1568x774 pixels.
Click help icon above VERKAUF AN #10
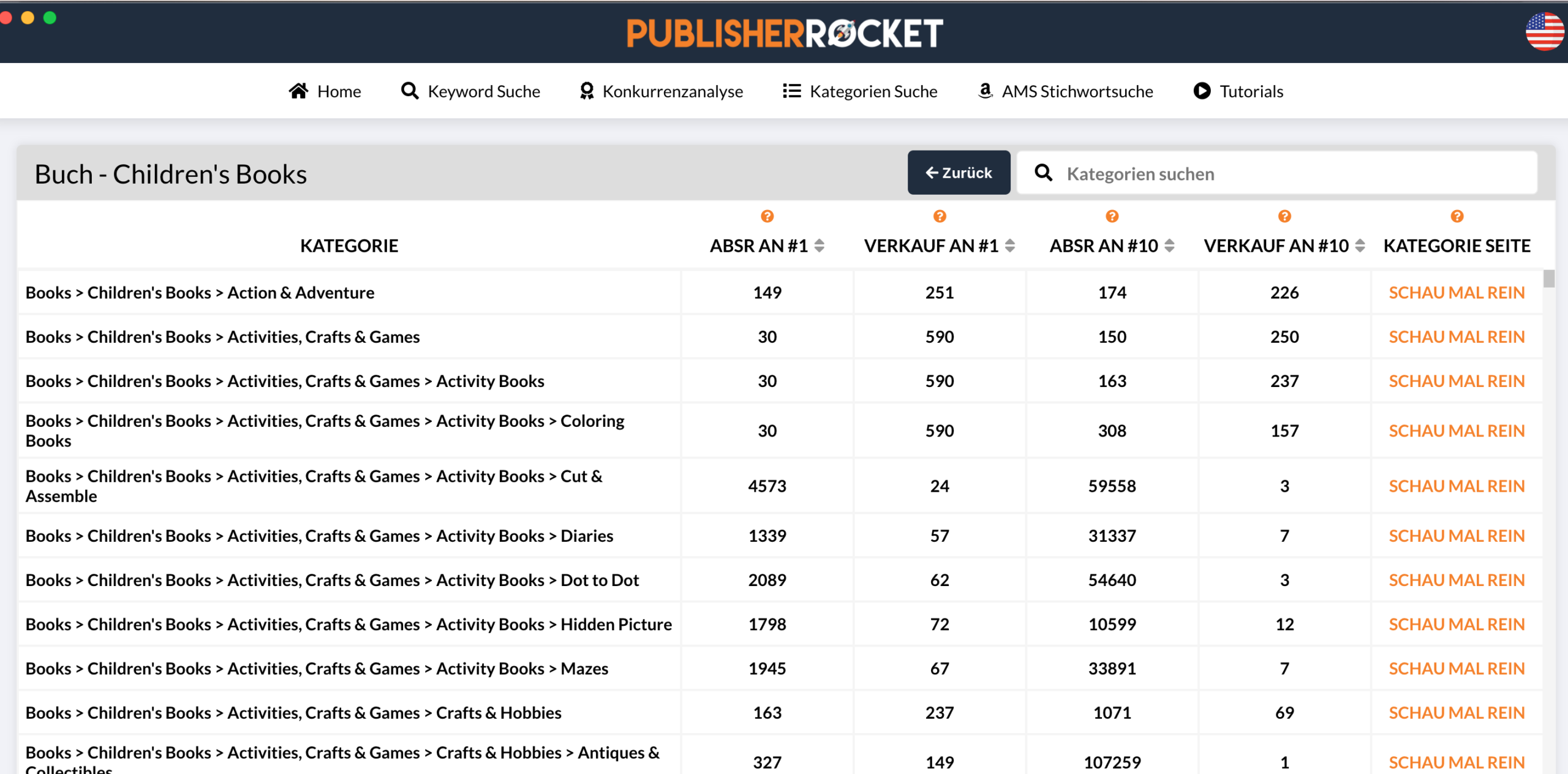click(x=1284, y=216)
